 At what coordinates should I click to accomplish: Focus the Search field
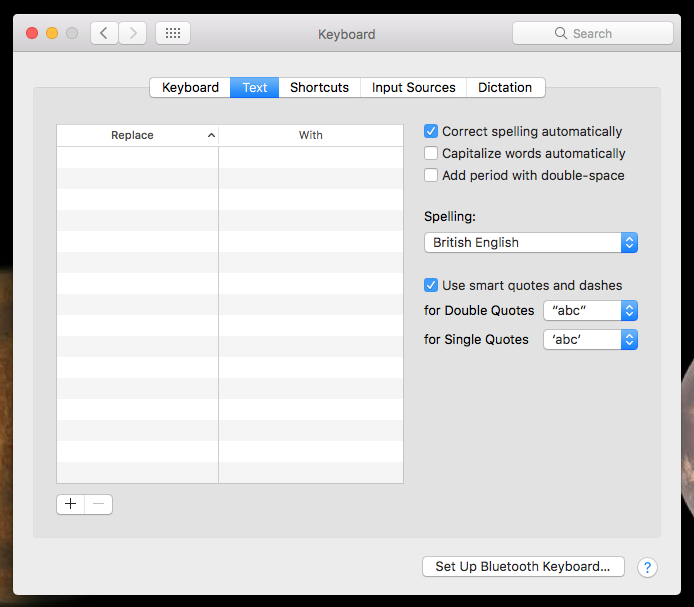click(593, 33)
